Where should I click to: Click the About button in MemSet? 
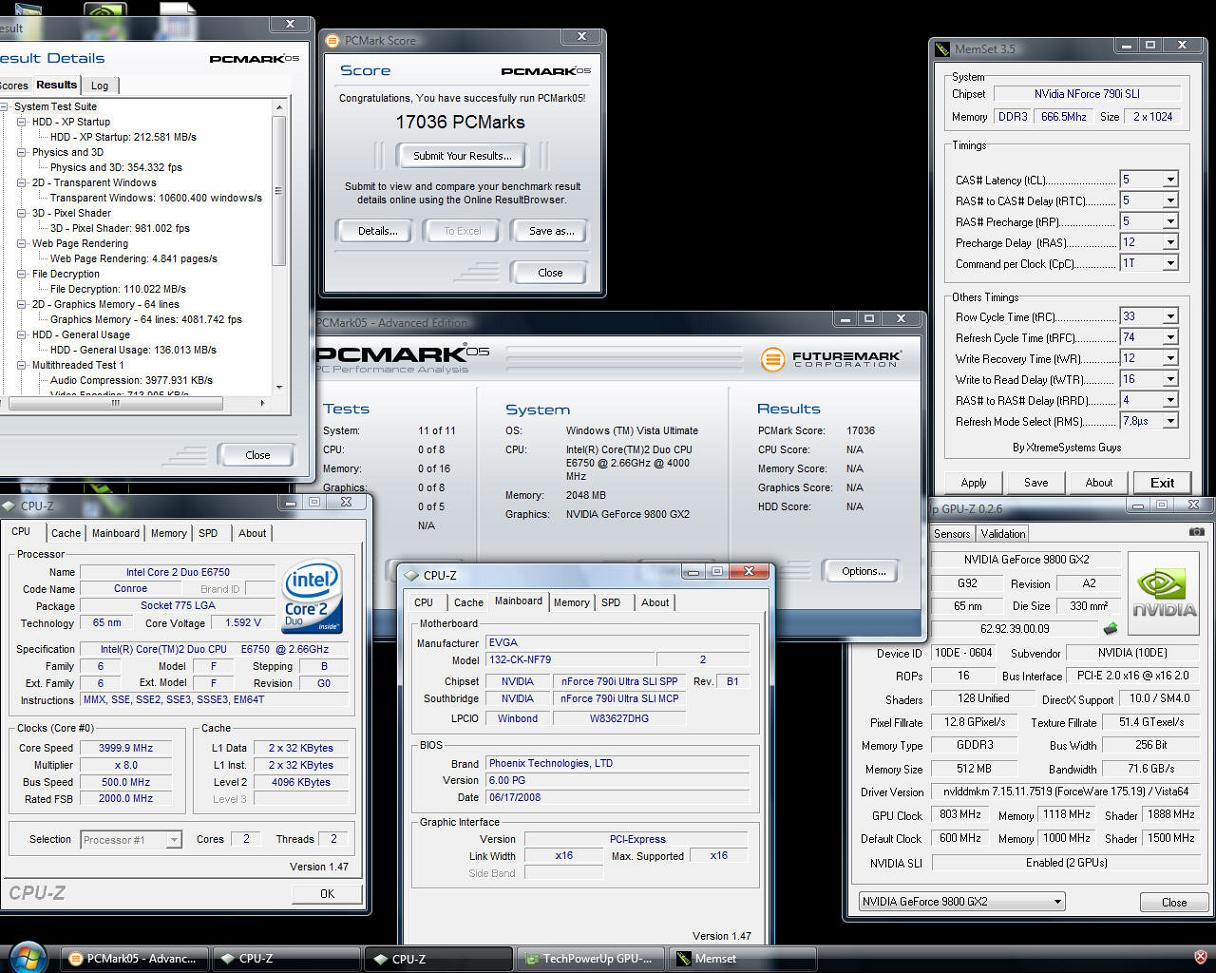pyautogui.click(x=1098, y=482)
